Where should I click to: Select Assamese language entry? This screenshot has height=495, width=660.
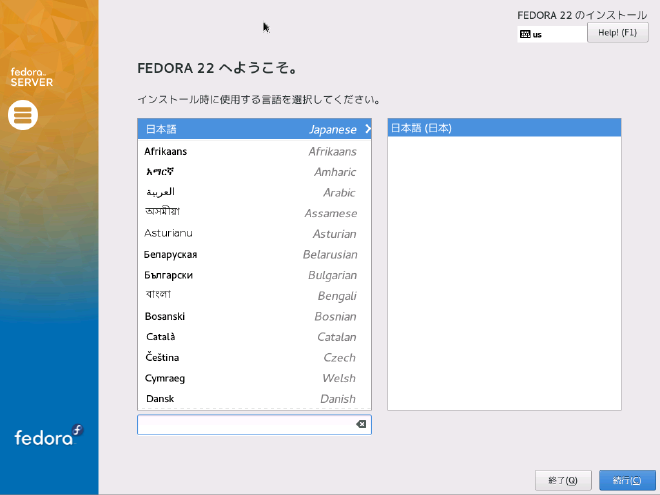coord(254,213)
